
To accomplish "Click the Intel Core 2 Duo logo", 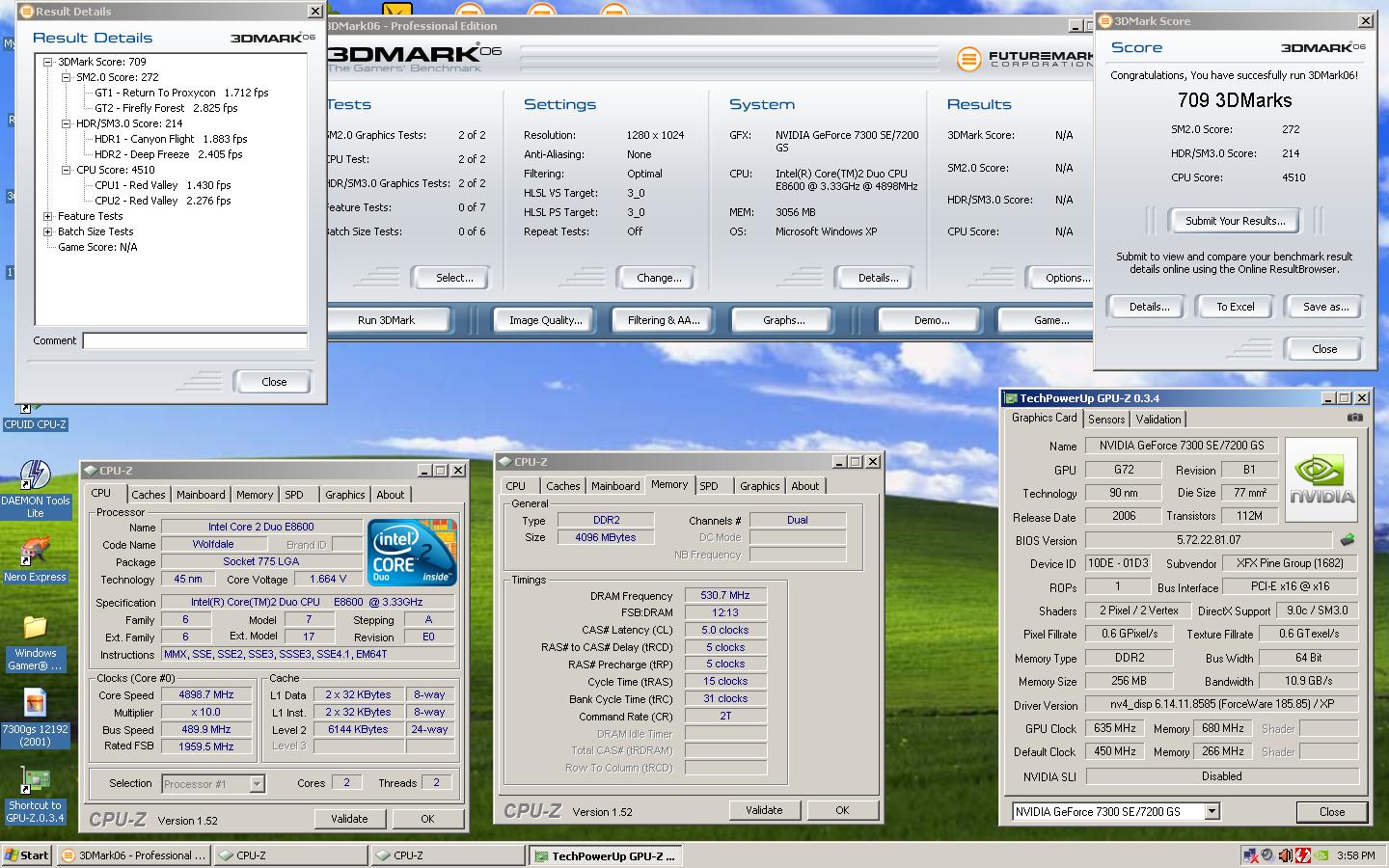I will tap(412, 552).
